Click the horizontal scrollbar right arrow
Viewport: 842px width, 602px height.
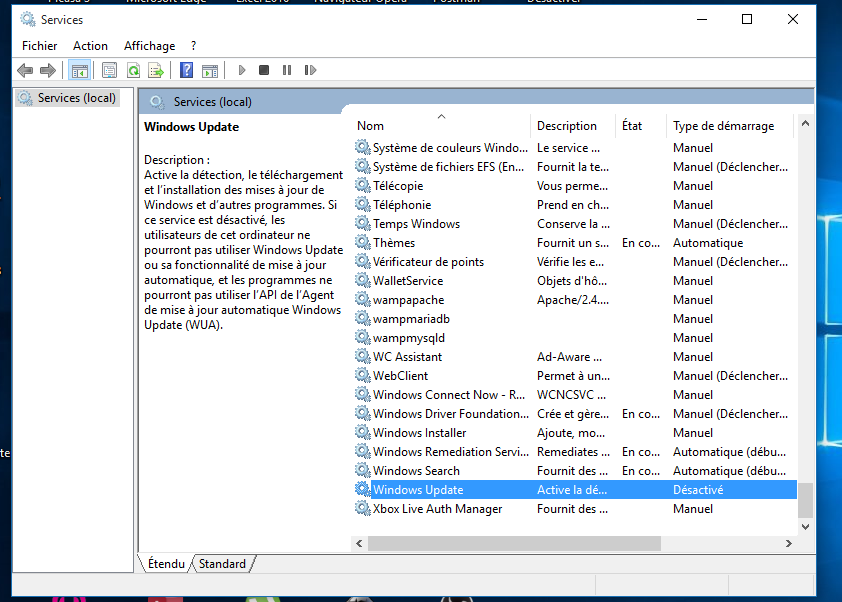tap(788, 543)
